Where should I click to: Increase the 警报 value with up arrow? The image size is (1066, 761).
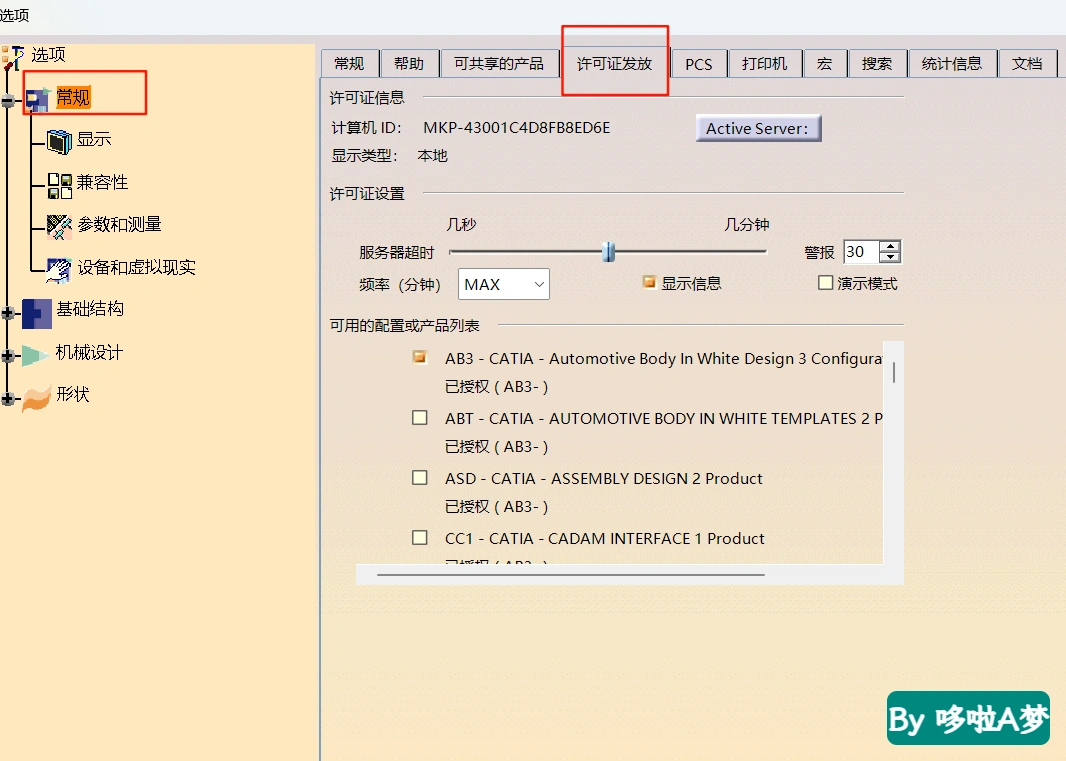[x=889, y=246]
